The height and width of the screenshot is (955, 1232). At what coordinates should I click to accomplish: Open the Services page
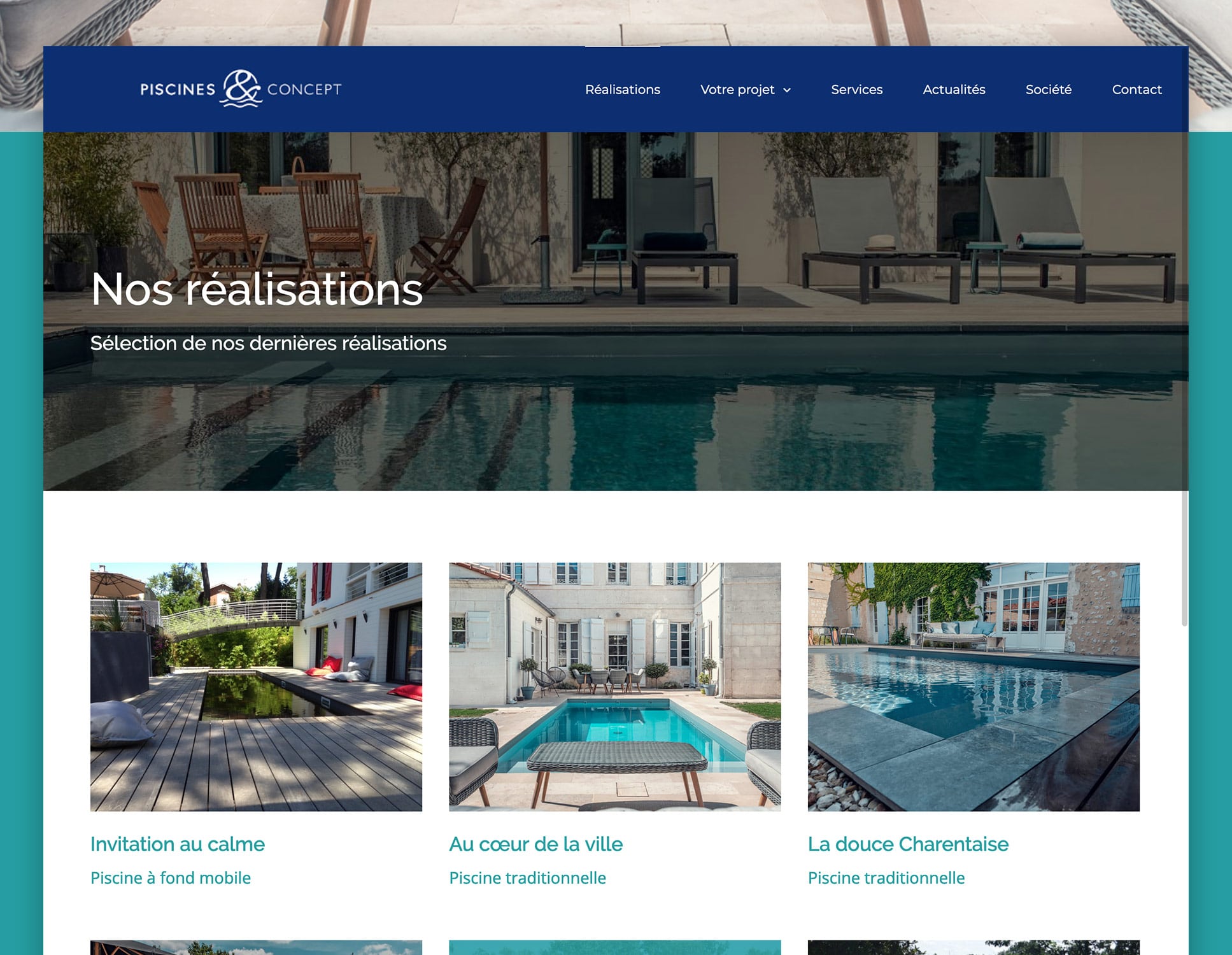coord(857,90)
